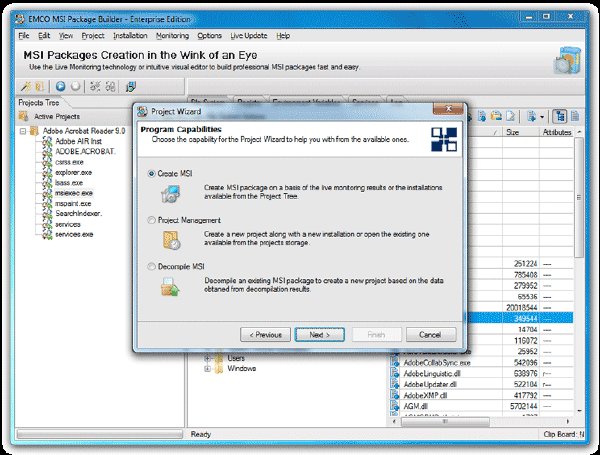The image size is (600, 455).
Task: Click the Adobe Acrobat Reader 9.0 project icon
Action: pos(34,131)
